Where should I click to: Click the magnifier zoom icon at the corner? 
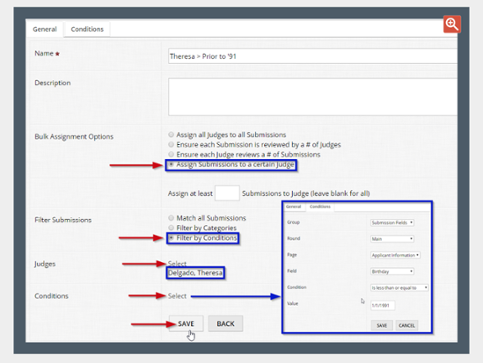452,24
